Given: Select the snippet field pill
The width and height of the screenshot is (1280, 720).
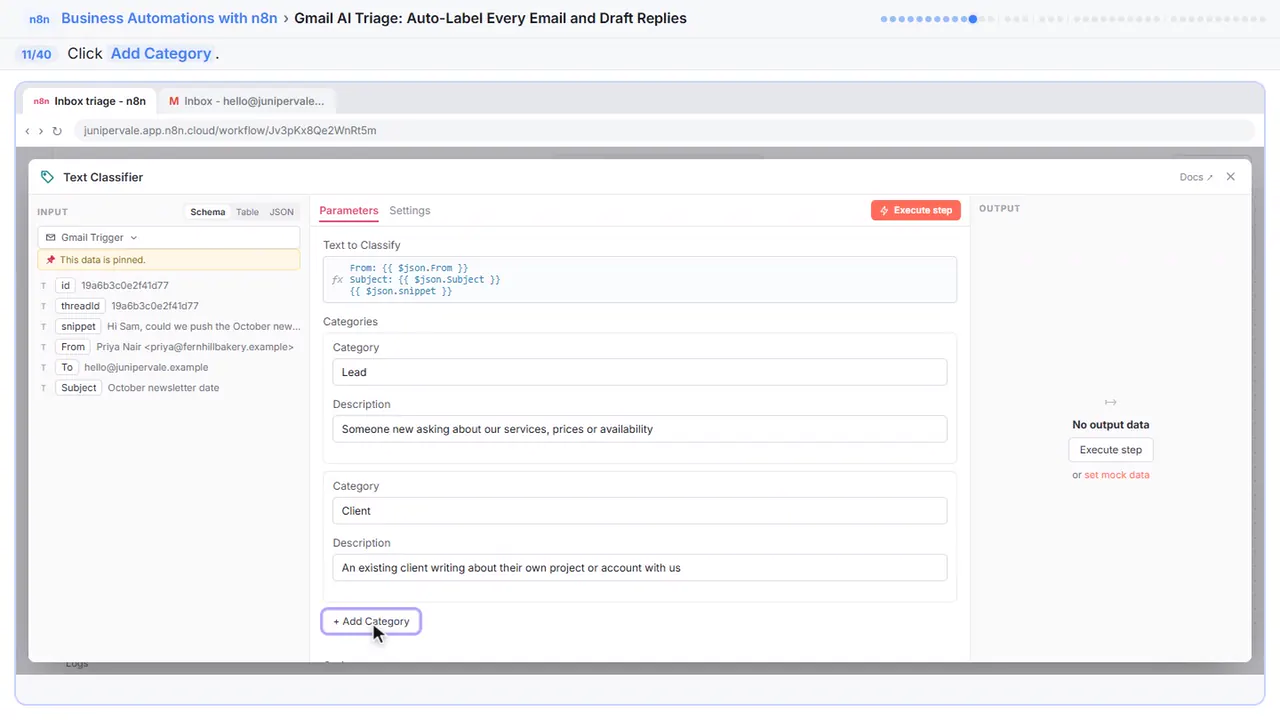Looking at the screenshot, I should coord(78,327).
